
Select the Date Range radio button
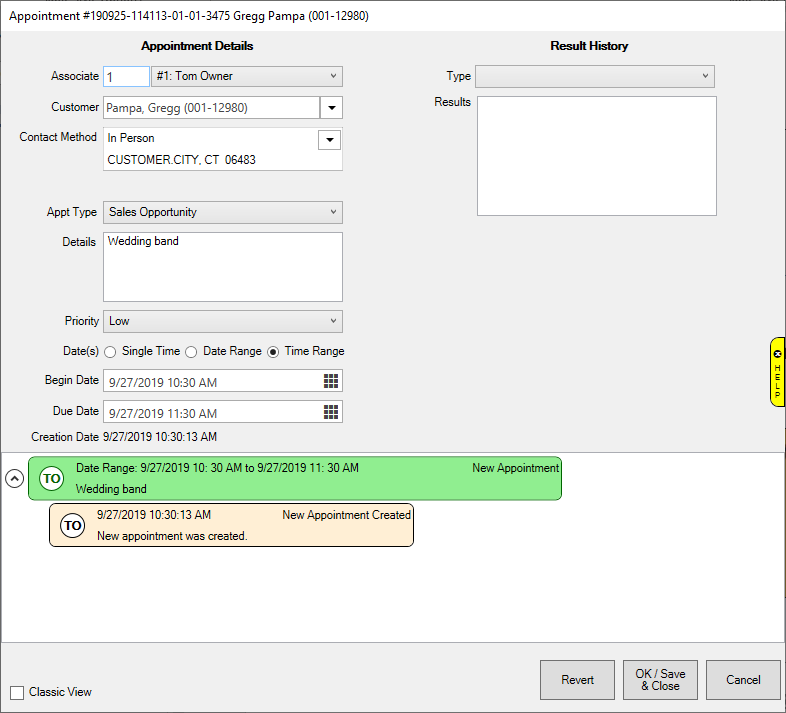192,352
